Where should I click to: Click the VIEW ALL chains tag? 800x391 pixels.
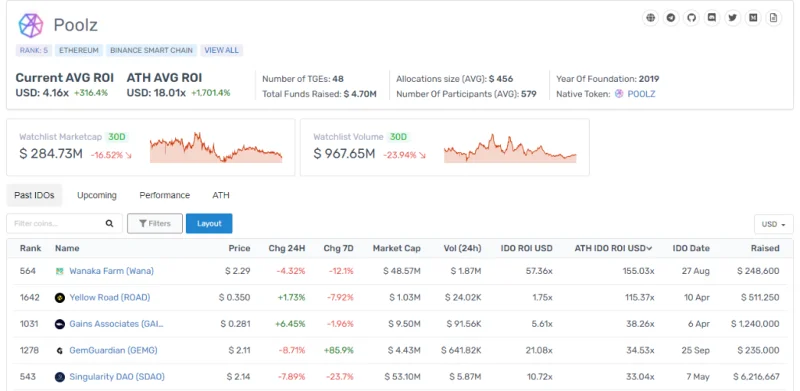point(221,50)
